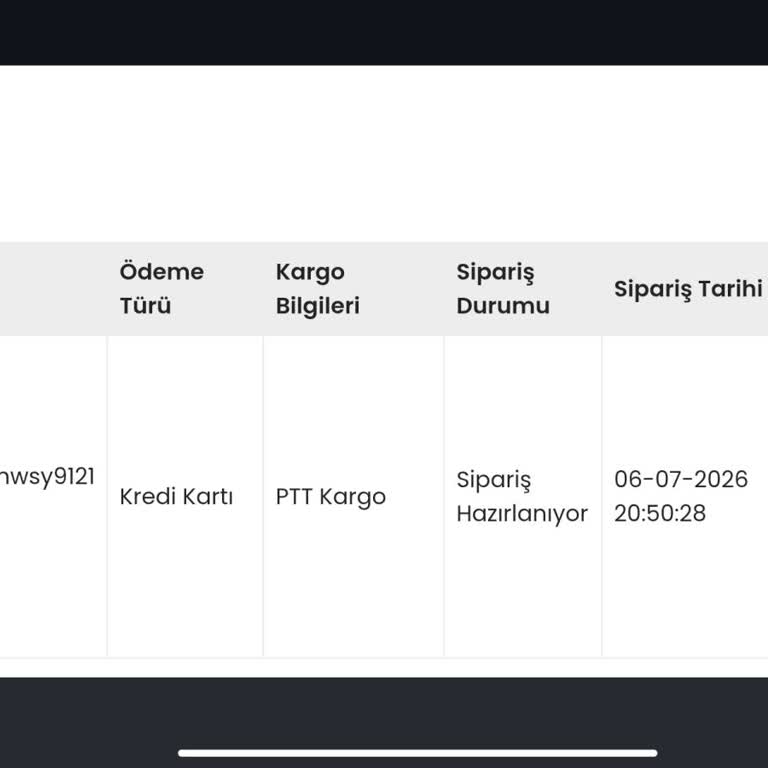The height and width of the screenshot is (768, 768).
Task: Select the order date 06-07-2026
Action: click(x=681, y=479)
